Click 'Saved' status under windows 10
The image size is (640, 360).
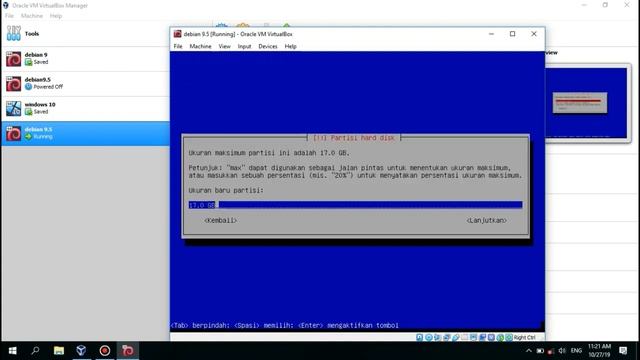pos(40,111)
